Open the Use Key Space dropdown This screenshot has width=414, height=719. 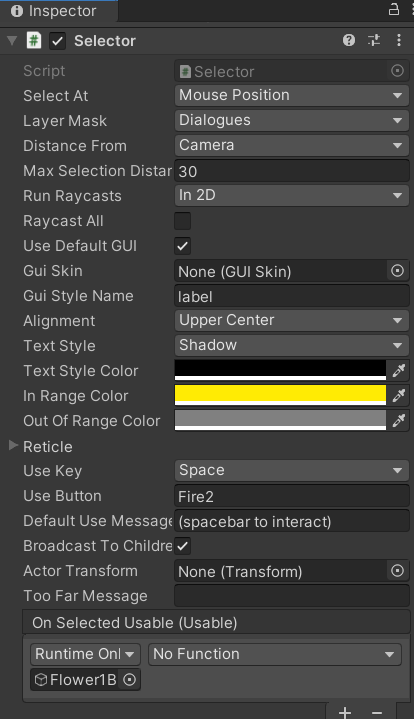[292, 470]
